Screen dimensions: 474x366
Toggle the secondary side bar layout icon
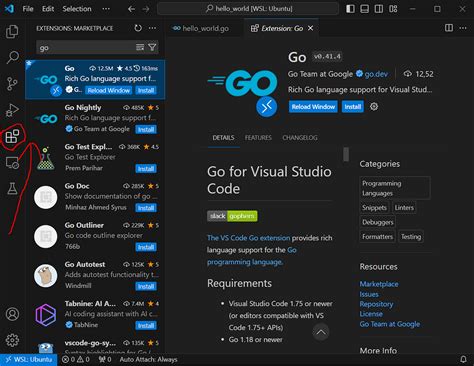tap(379, 9)
